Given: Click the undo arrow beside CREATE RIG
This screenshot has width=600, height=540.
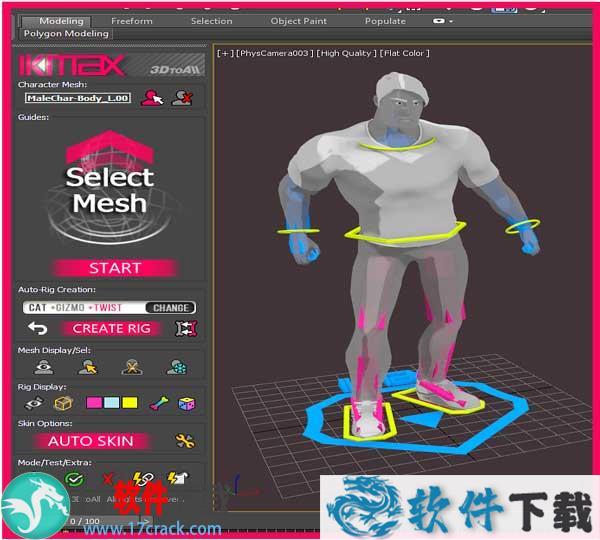Looking at the screenshot, I should [38, 328].
